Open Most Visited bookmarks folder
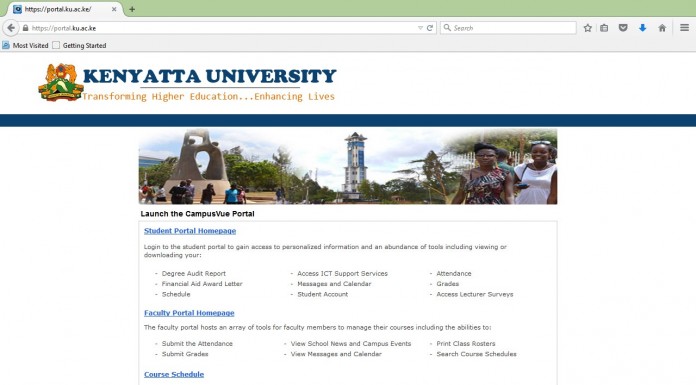 pyautogui.click(x=25, y=45)
